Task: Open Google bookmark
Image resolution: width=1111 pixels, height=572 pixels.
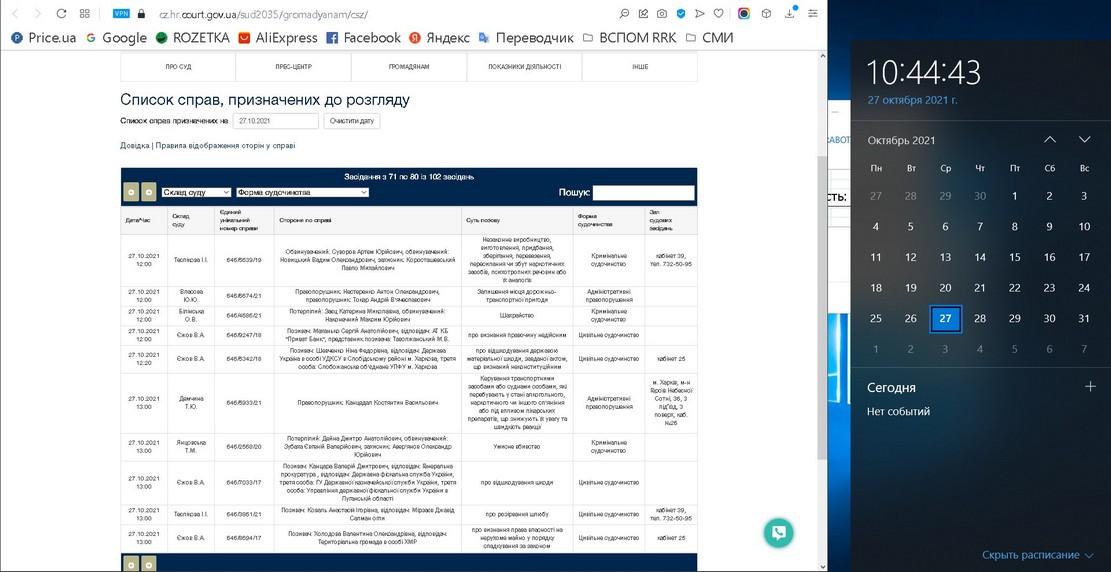Action: [x=116, y=38]
